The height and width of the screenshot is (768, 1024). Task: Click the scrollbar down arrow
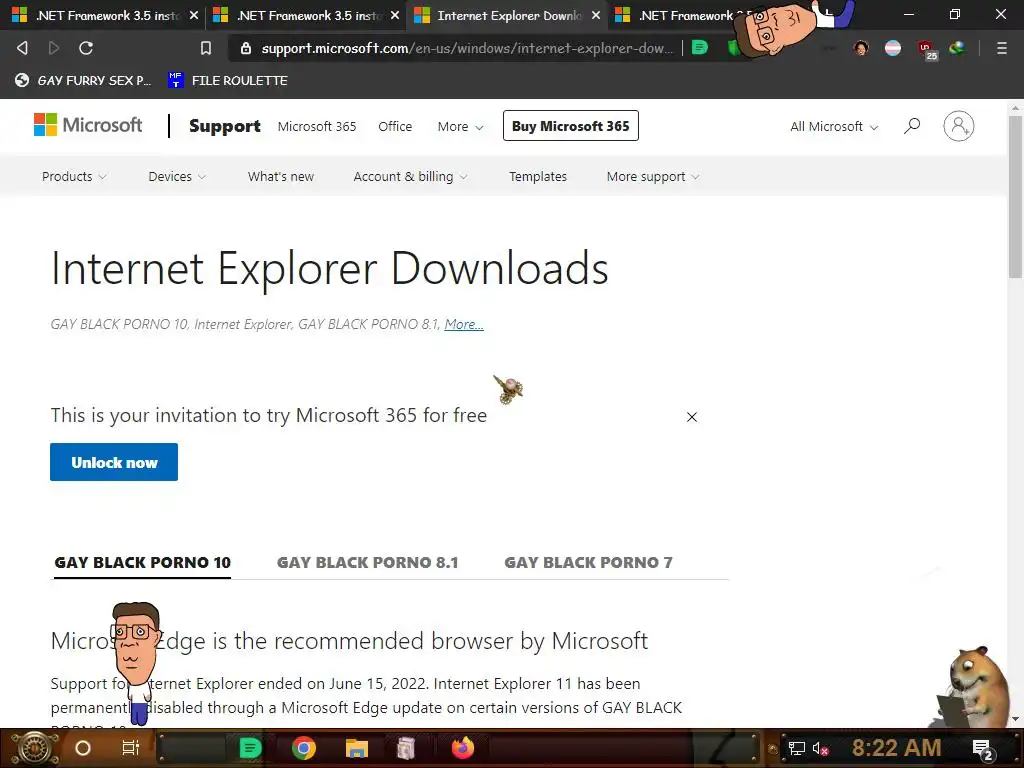click(1016, 720)
